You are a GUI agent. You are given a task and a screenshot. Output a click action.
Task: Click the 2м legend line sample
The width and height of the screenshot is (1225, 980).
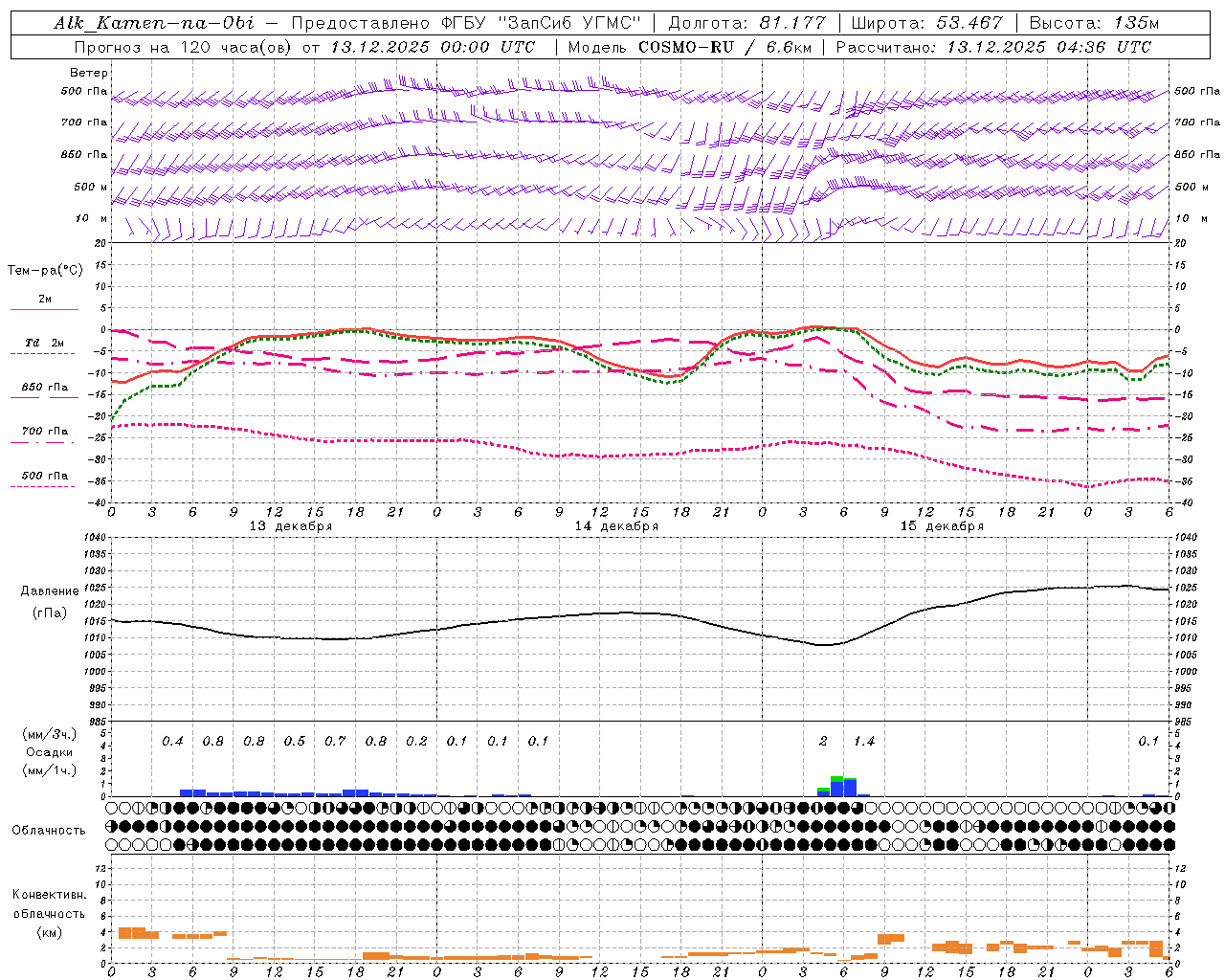pos(44,310)
